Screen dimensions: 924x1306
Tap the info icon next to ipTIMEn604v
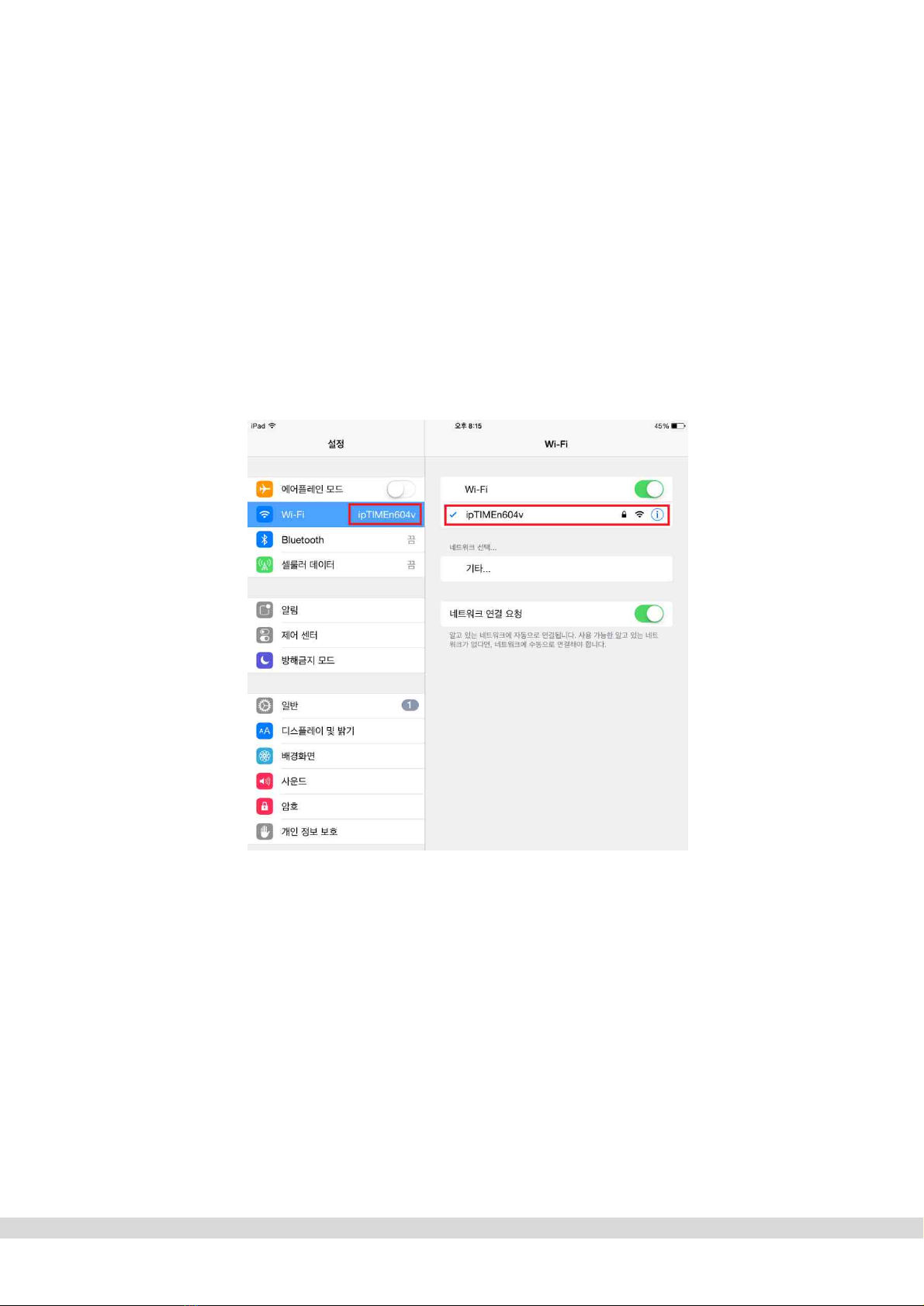(x=657, y=514)
